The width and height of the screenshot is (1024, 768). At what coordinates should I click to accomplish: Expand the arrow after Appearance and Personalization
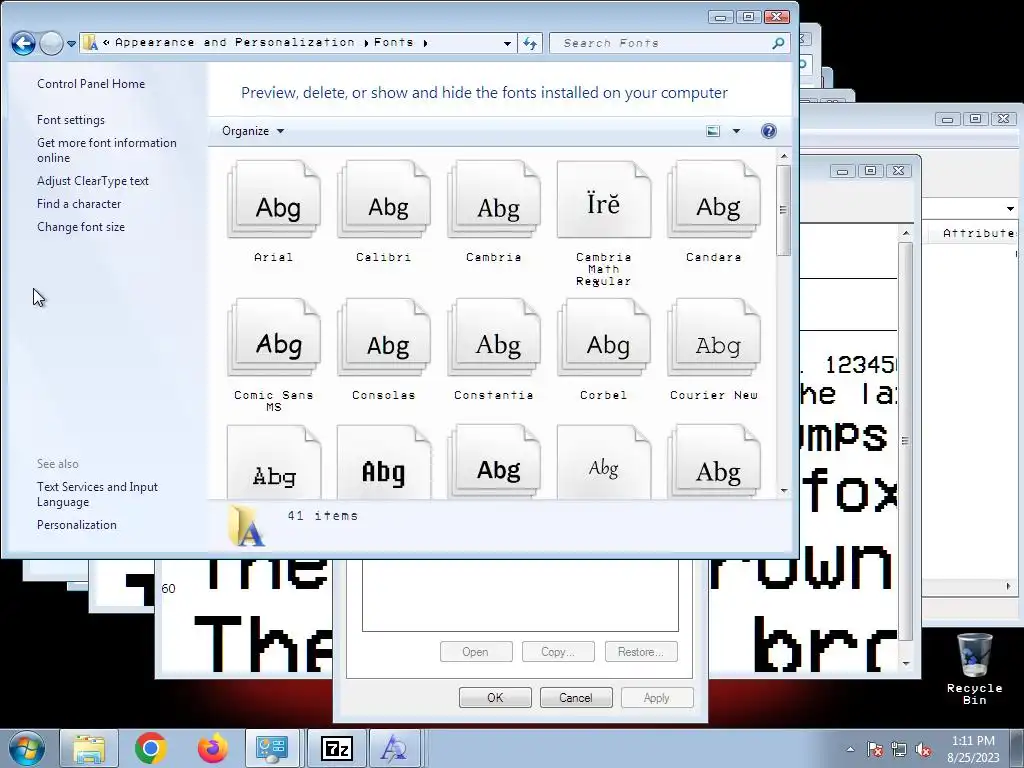(366, 43)
